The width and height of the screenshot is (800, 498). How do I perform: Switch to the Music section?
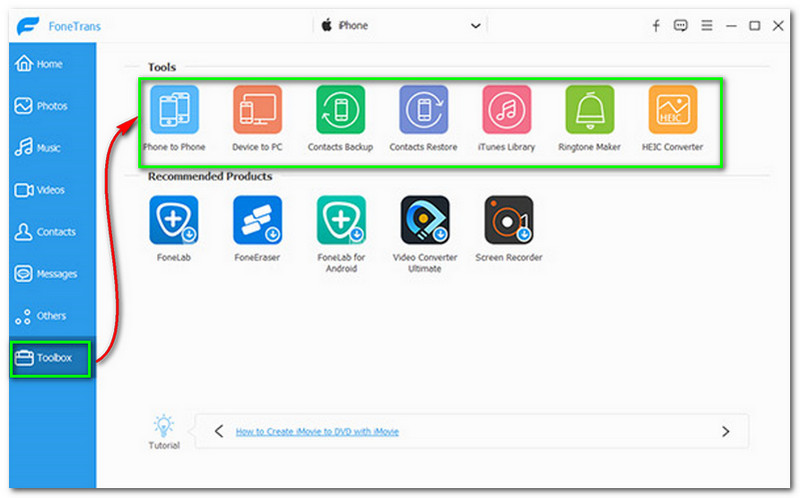[x=48, y=148]
